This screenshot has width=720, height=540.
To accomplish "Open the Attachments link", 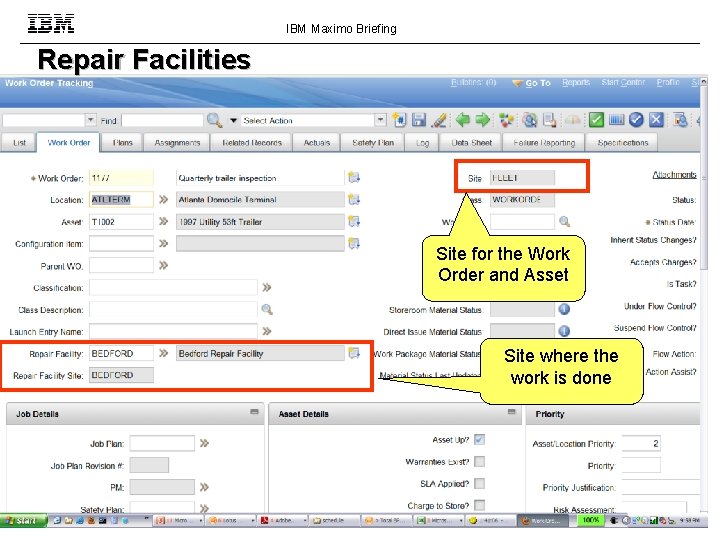I will pos(675,174).
